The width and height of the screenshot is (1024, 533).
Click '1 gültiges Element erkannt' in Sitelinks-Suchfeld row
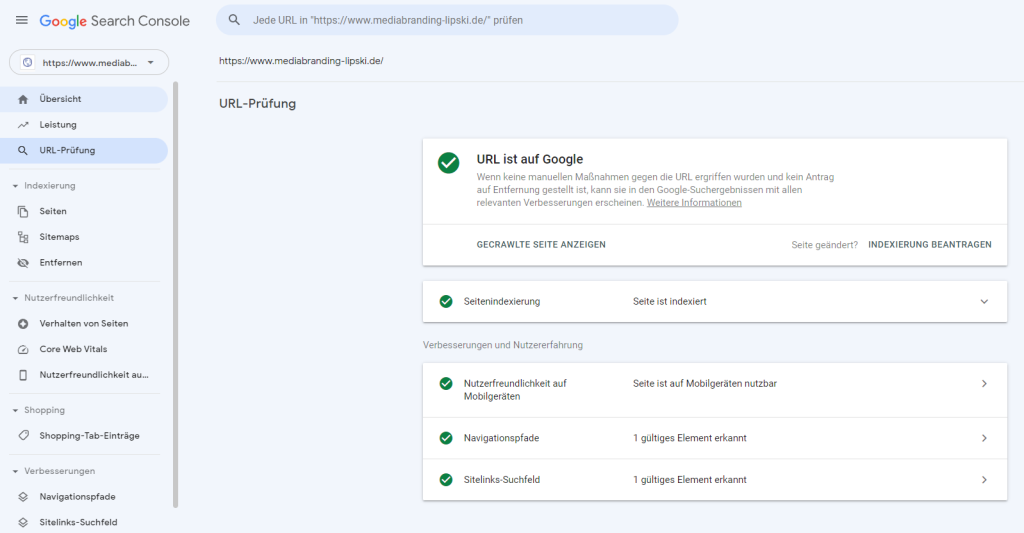[690, 479]
